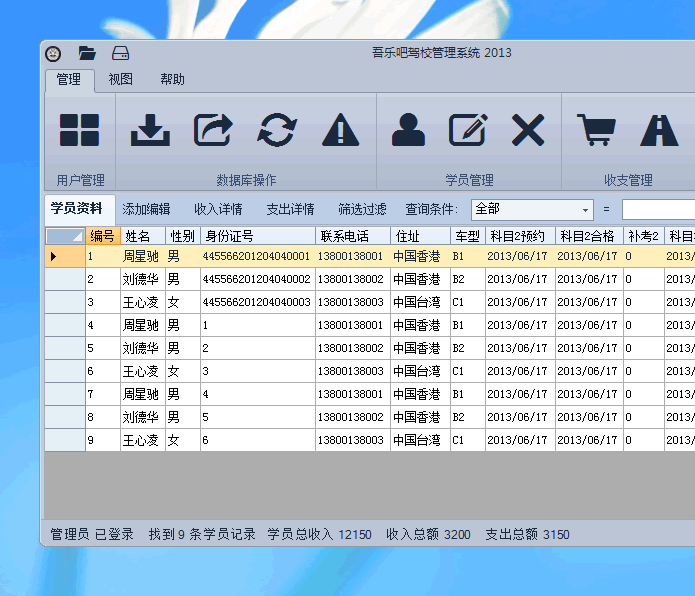695x596 pixels.
Task: Sort by the 车型 column header
Action: pyautogui.click(x=468, y=236)
